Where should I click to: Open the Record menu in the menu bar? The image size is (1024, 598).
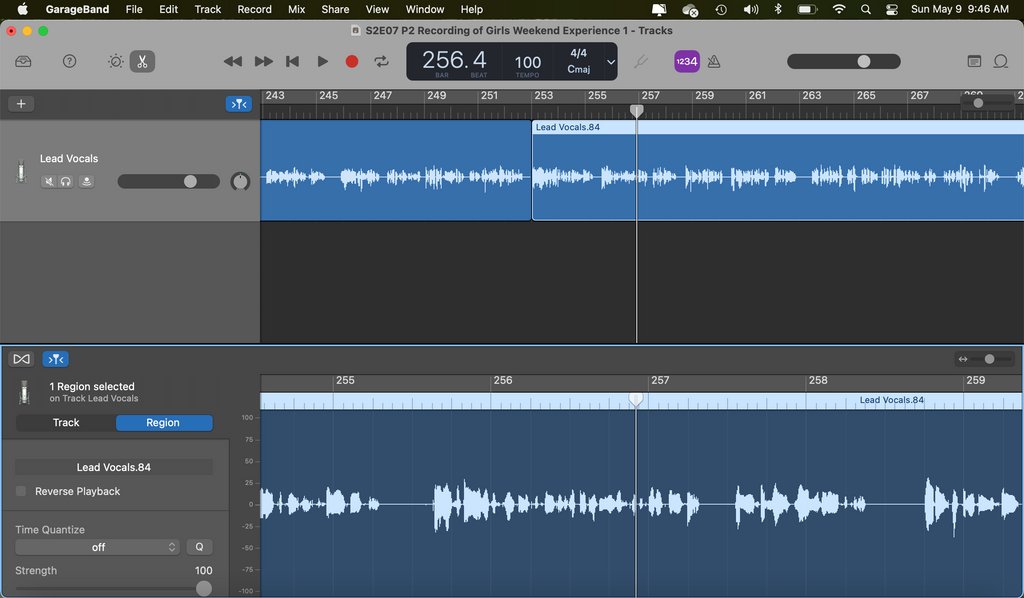254,9
